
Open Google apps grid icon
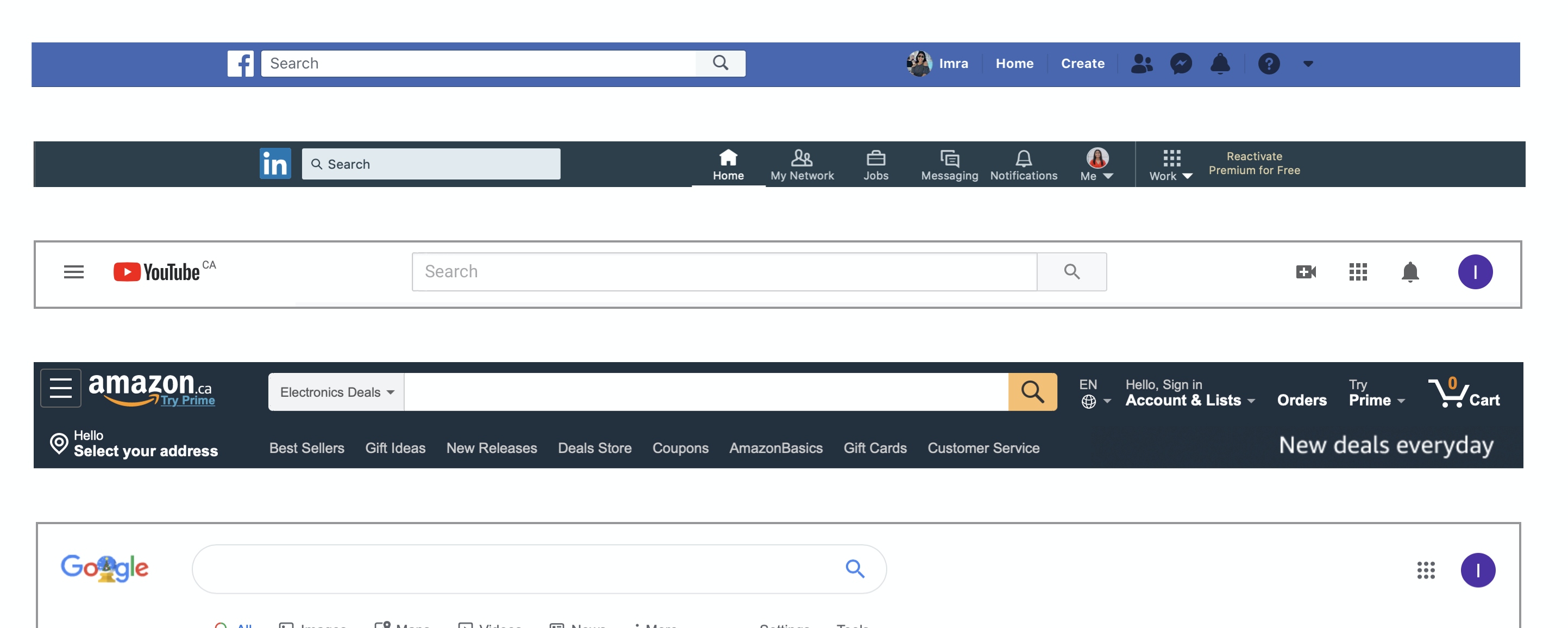[x=1425, y=570]
